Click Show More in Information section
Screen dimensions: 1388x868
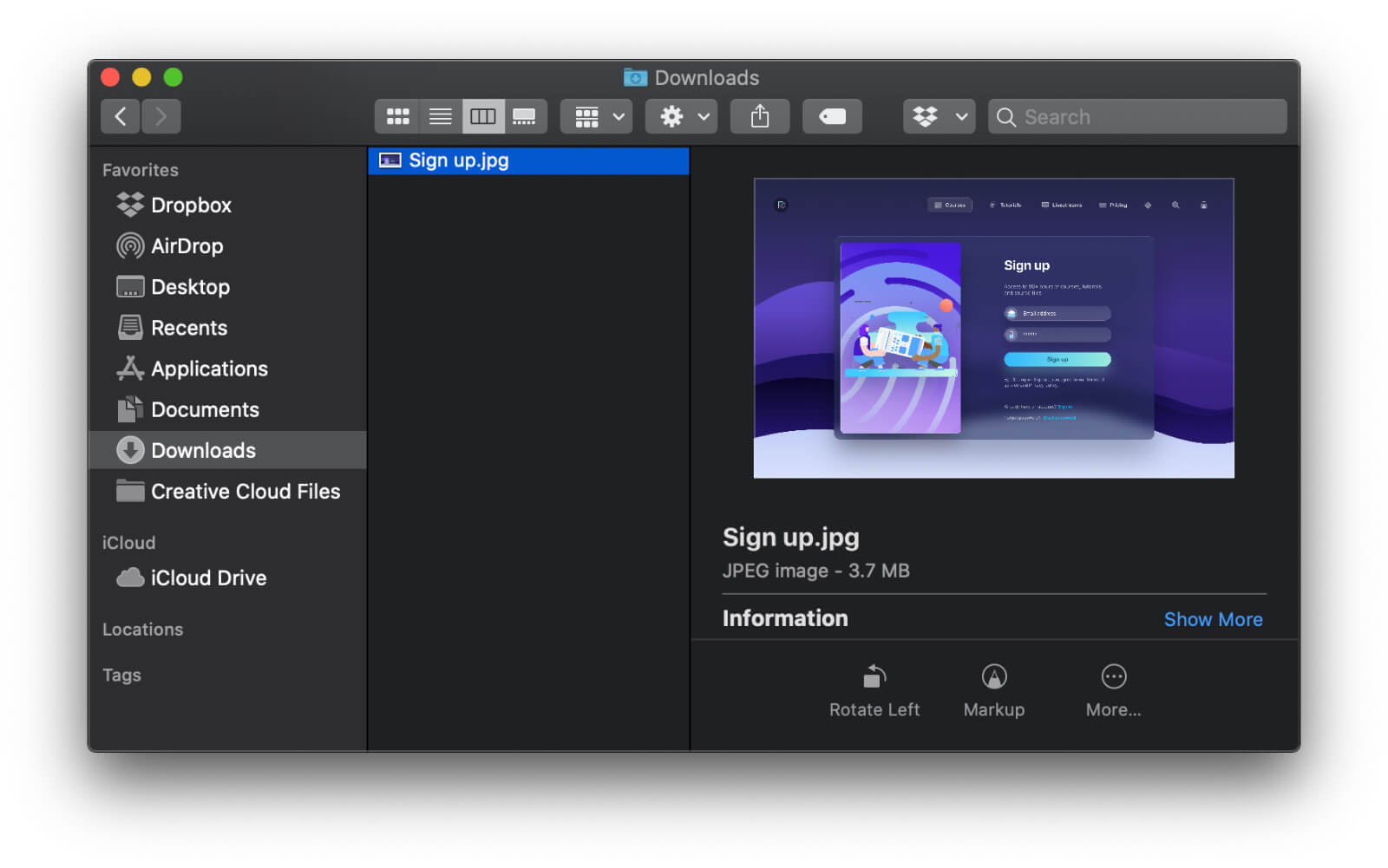coord(1213,619)
